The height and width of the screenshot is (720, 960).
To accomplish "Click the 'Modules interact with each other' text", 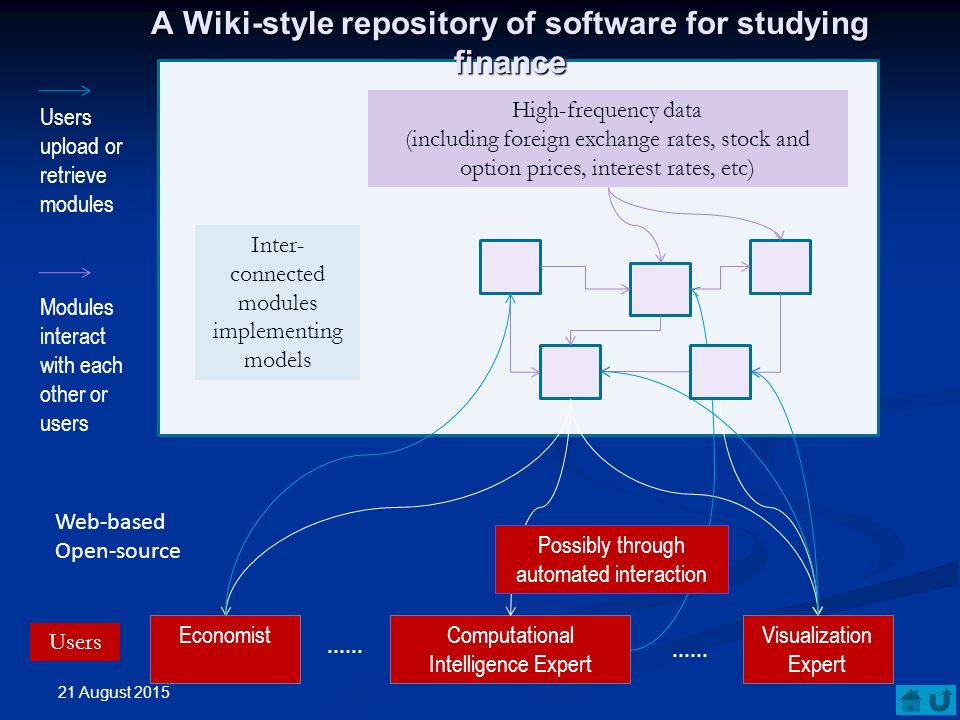I will (80, 365).
